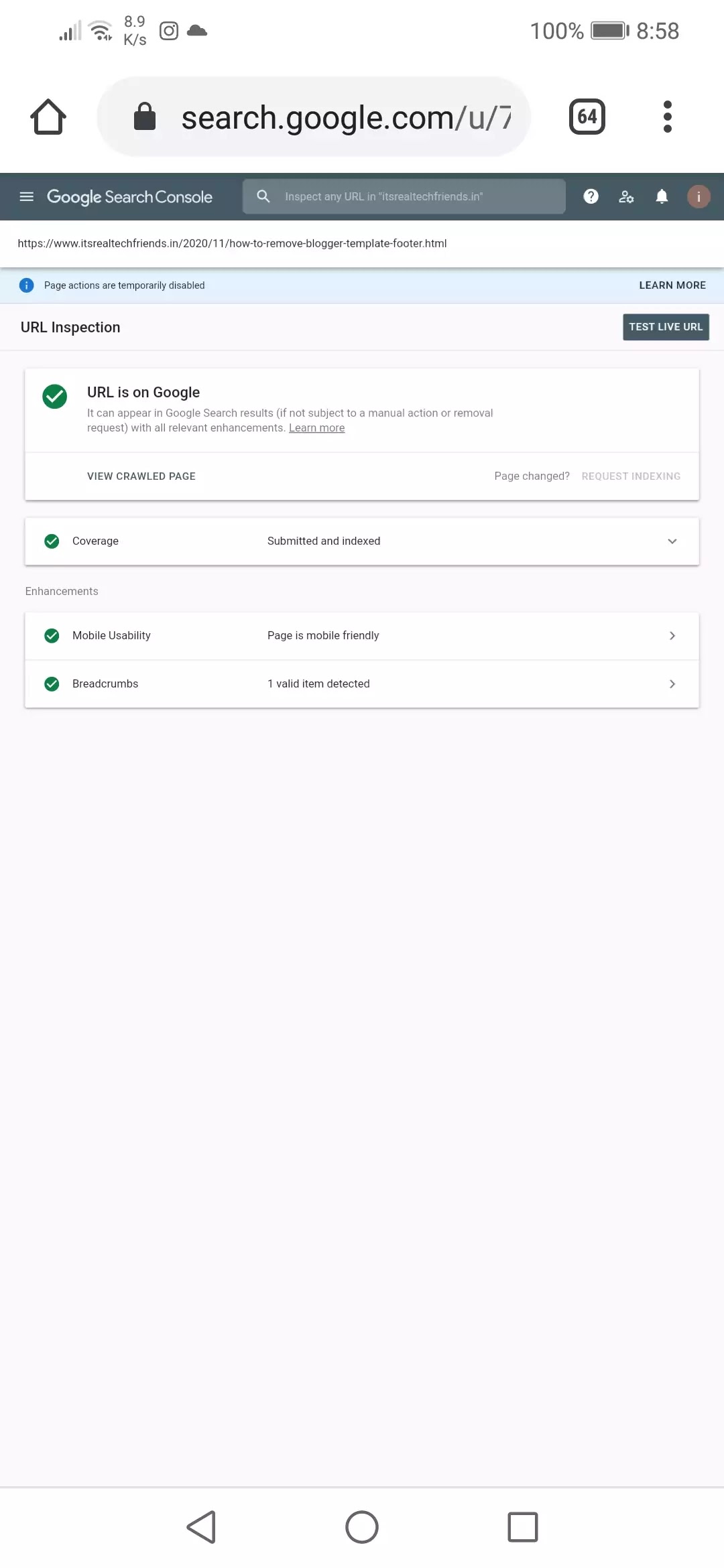Open Breadcrumbs details arrow

(x=672, y=684)
